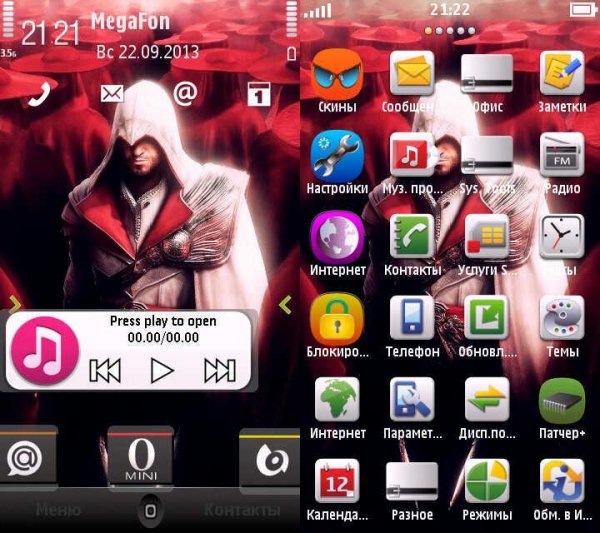Screen dimensions: 600x533
Task: Open Обм. в Интернете app
Action: pyautogui.click(x=562, y=481)
